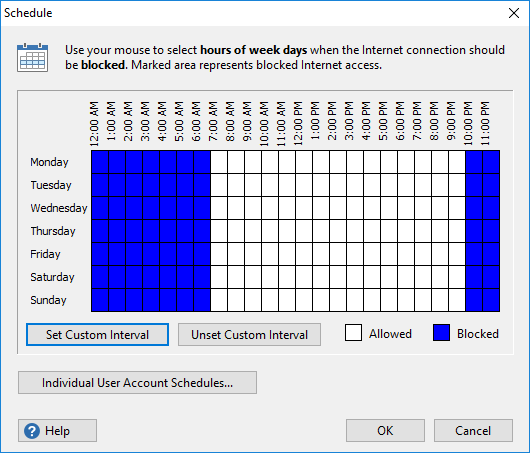
Task: Toggle the Monday 7:00 AM cell
Action: [x=219, y=162]
